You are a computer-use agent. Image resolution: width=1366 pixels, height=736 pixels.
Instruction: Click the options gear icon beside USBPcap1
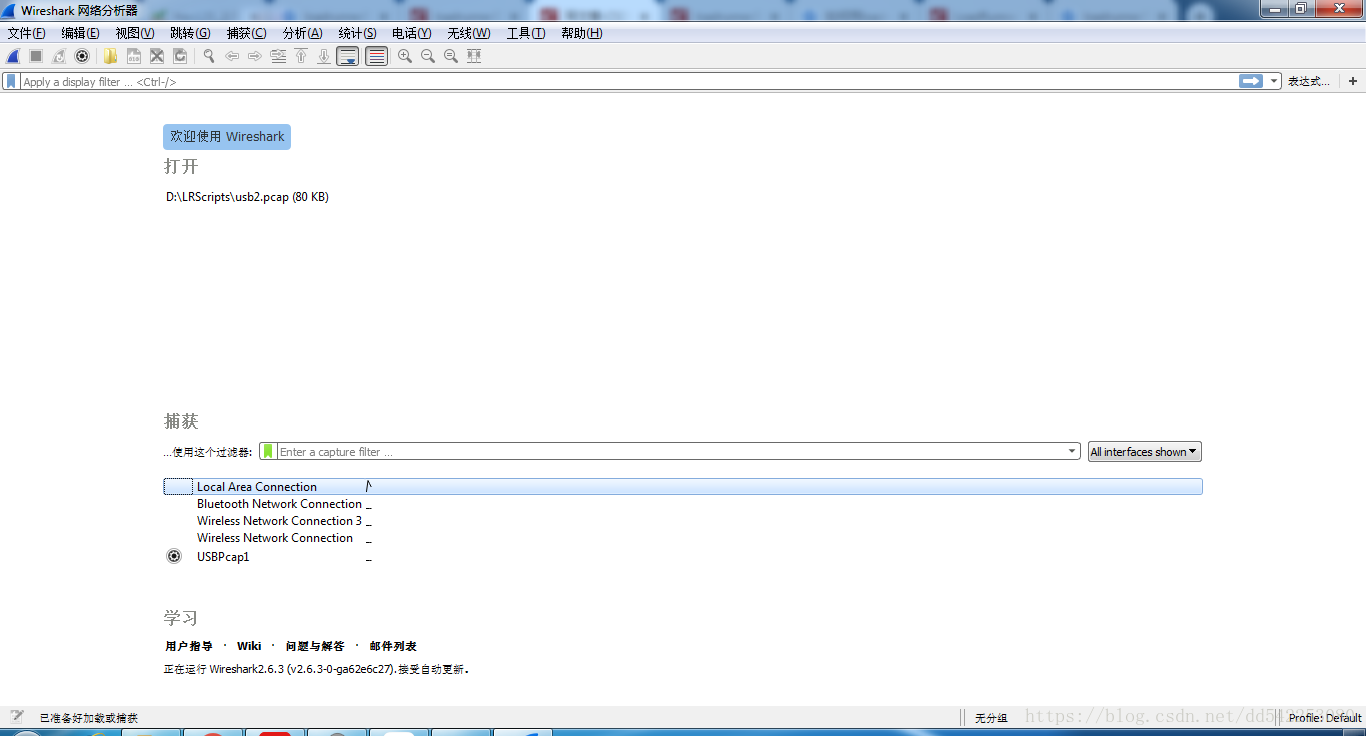[x=174, y=556]
